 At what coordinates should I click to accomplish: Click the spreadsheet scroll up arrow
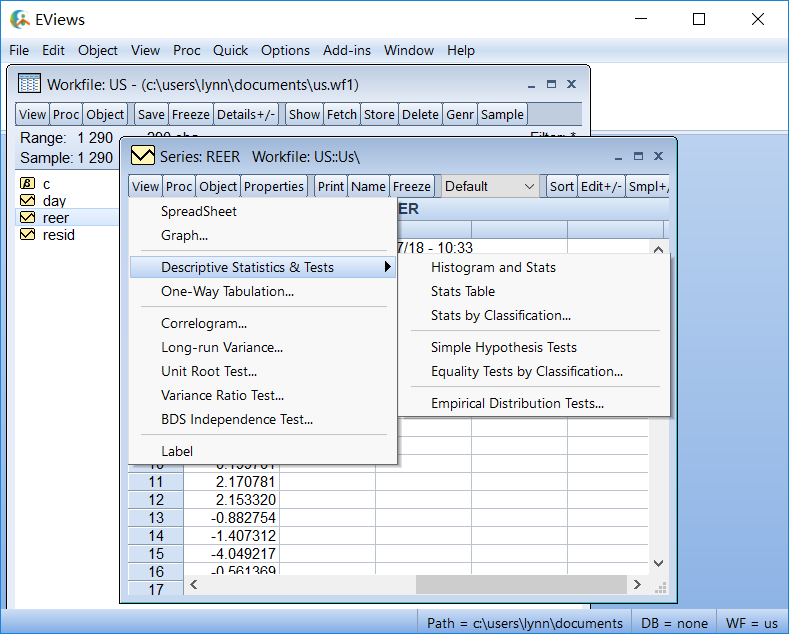coord(658,249)
